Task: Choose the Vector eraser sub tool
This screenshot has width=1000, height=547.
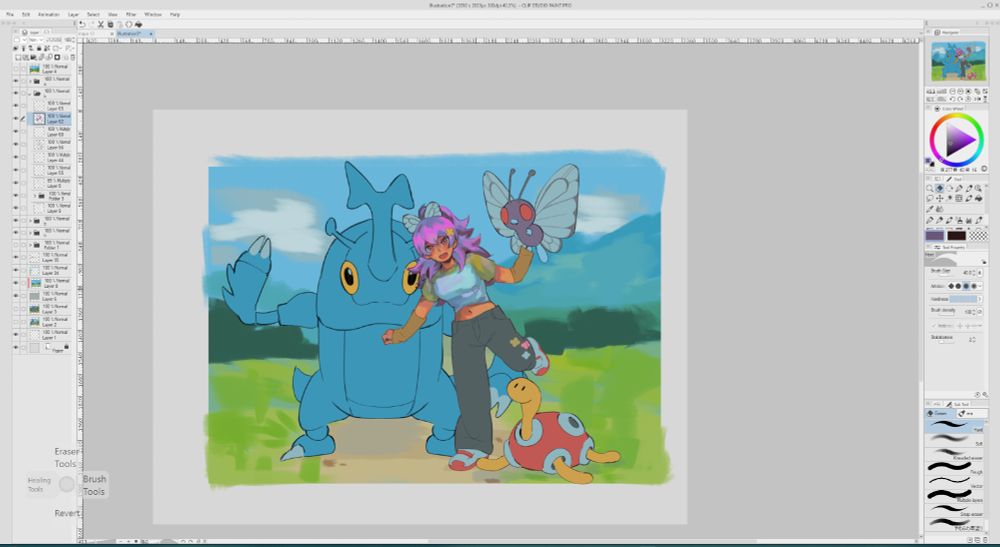Action: 956,484
